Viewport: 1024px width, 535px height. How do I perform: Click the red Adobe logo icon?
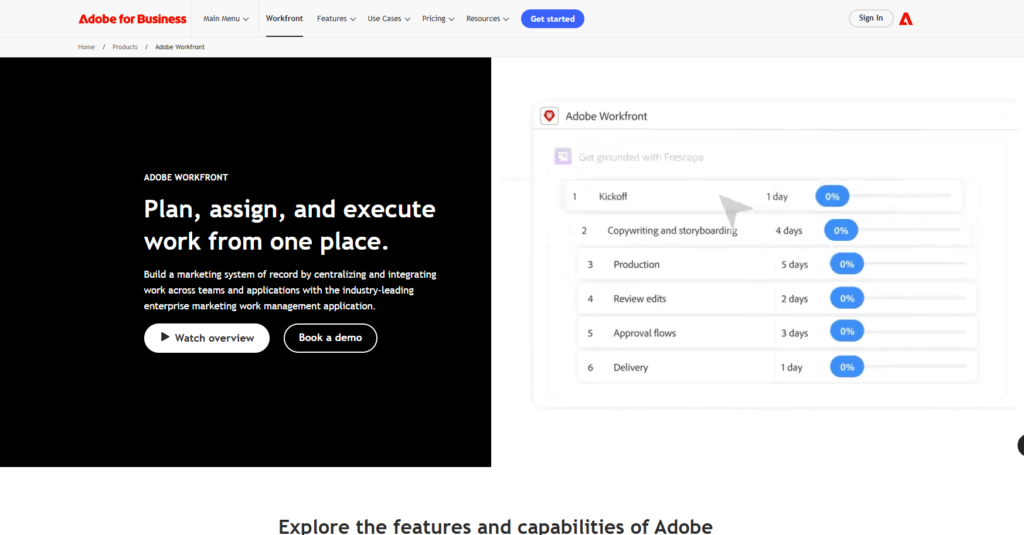(x=906, y=18)
